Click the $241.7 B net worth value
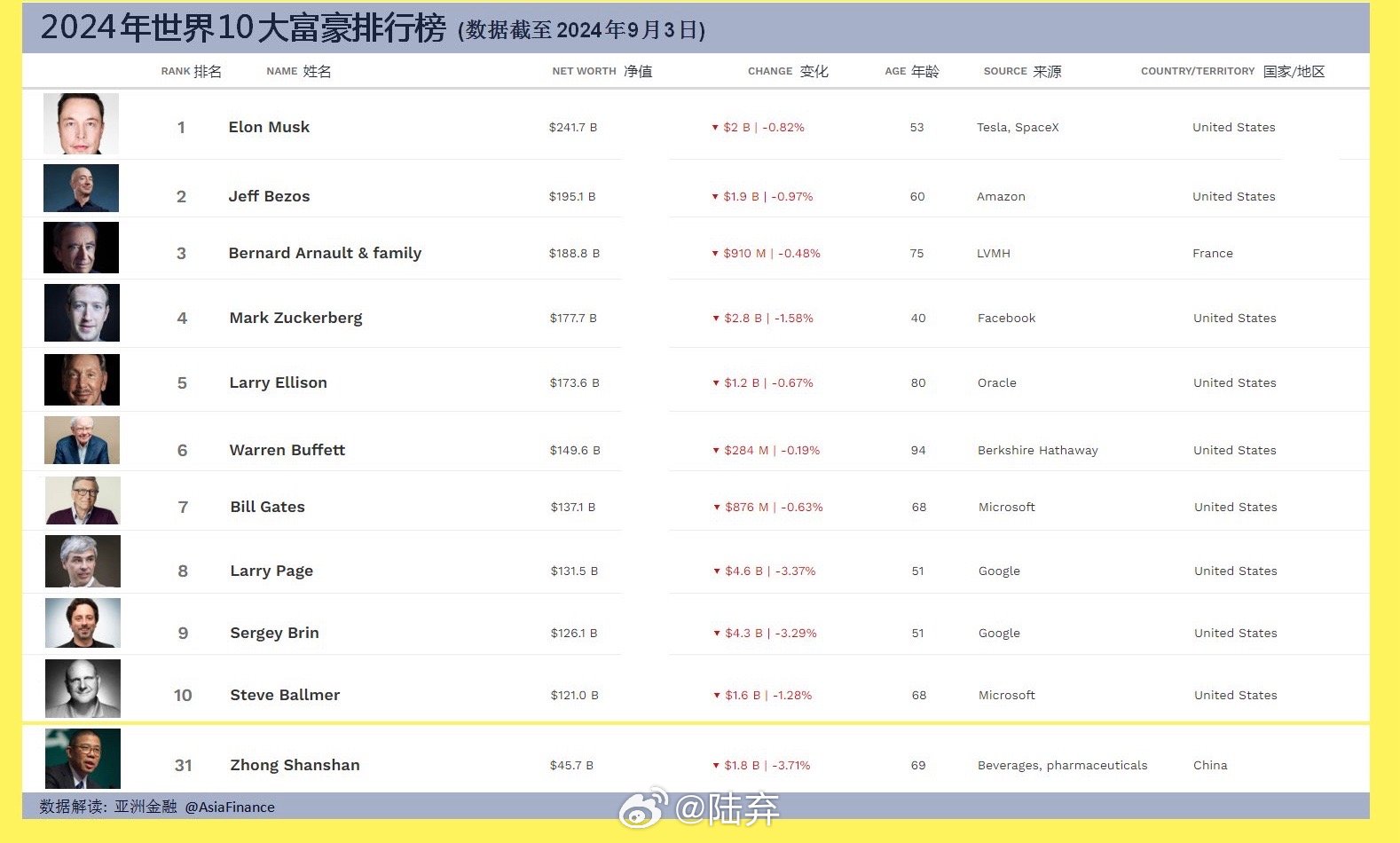 (573, 128)
